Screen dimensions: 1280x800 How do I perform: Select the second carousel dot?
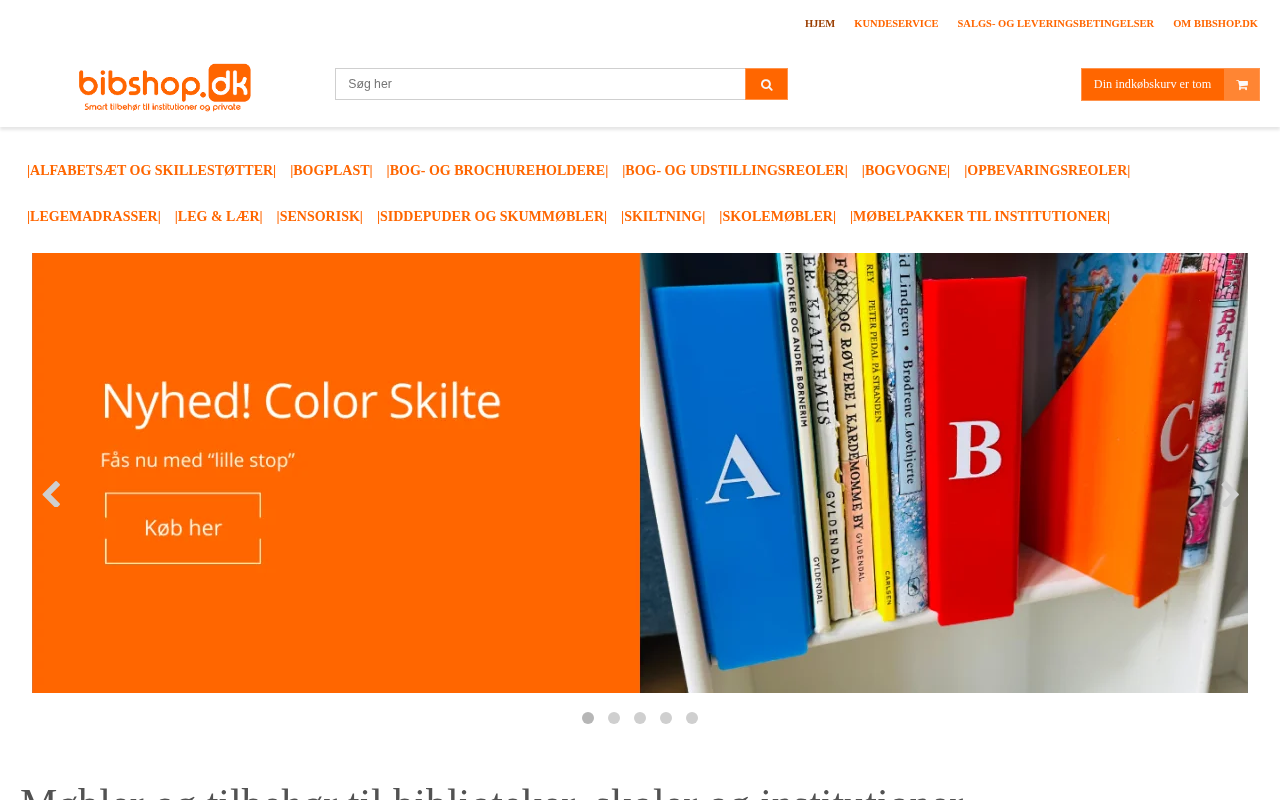[614, 718]
